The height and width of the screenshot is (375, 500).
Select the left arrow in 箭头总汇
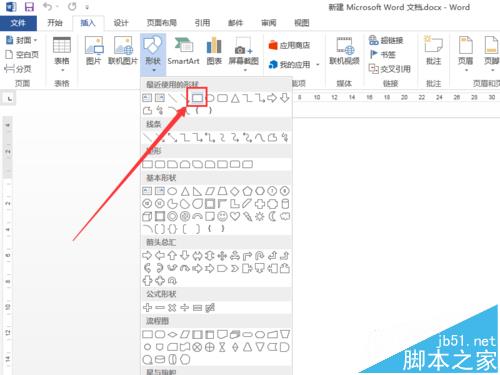pos(160,256)
